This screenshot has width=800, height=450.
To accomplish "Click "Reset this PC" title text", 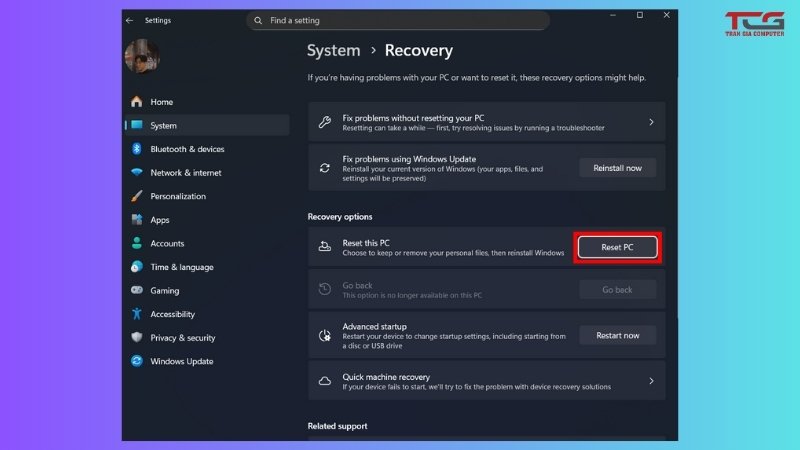I will pos(366,243).
